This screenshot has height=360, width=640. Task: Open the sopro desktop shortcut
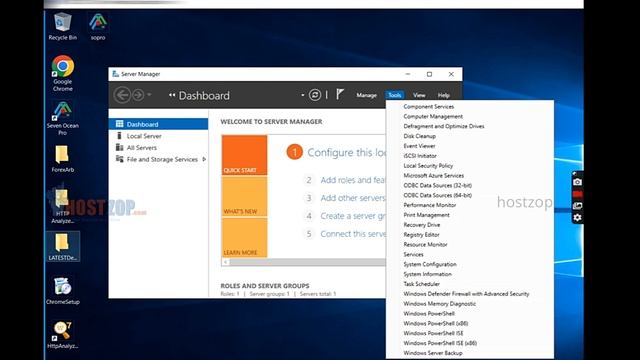tap(98, 27)
